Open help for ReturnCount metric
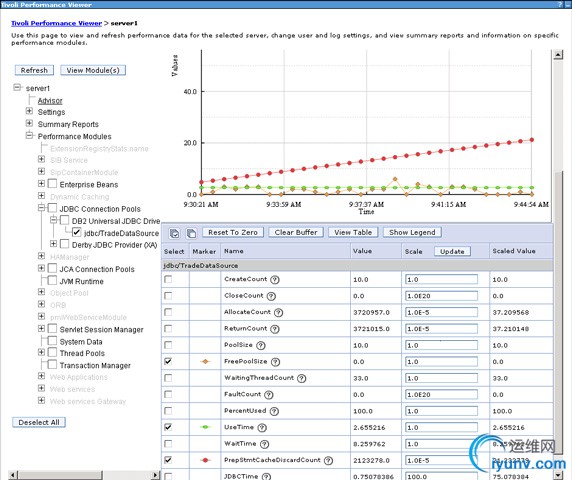Screen dimensions: 572x480 tap(275, 329)
